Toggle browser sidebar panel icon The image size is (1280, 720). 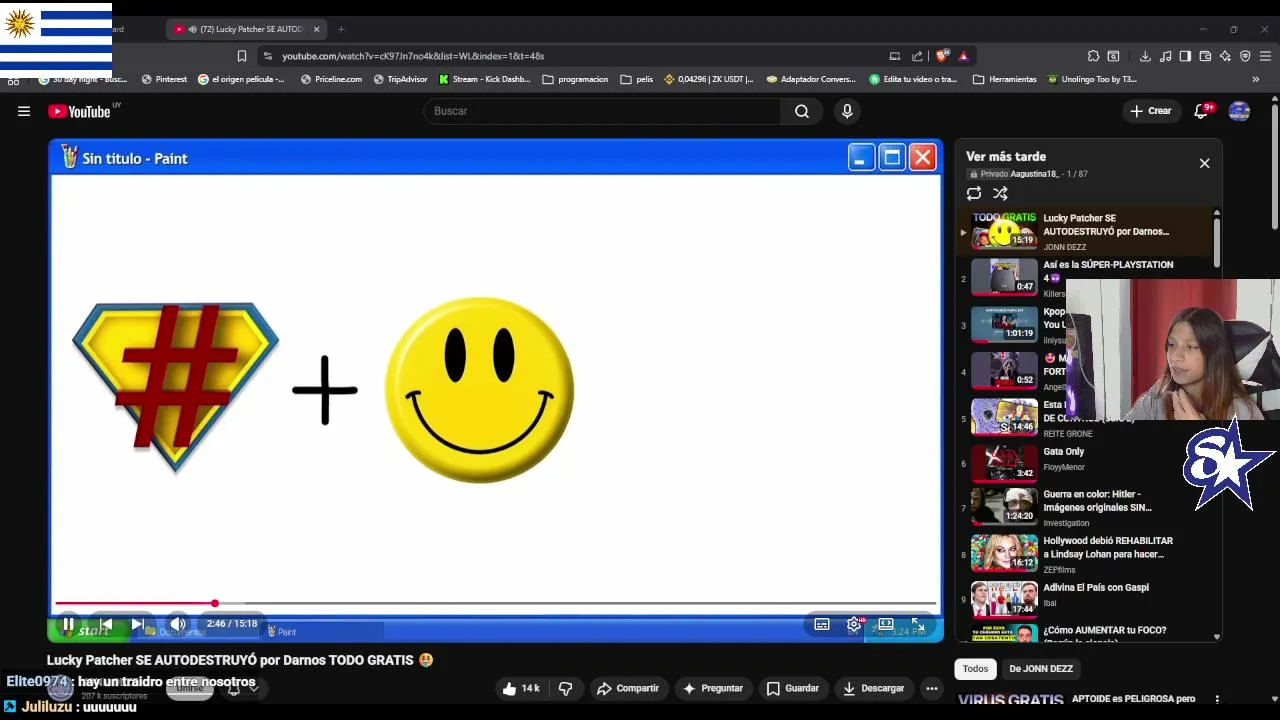point(1185,56)
